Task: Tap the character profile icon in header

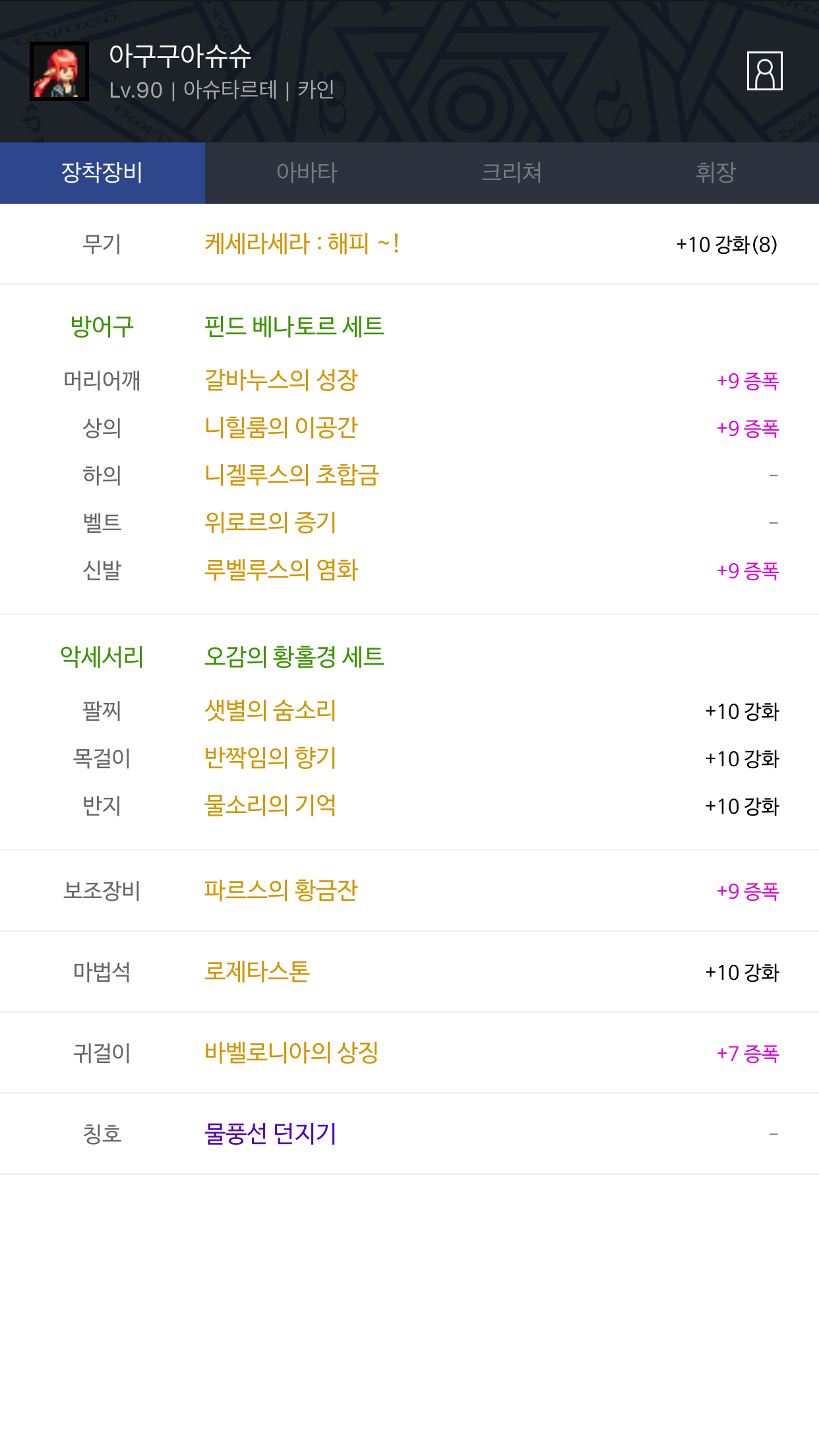Action: point(764,71)
